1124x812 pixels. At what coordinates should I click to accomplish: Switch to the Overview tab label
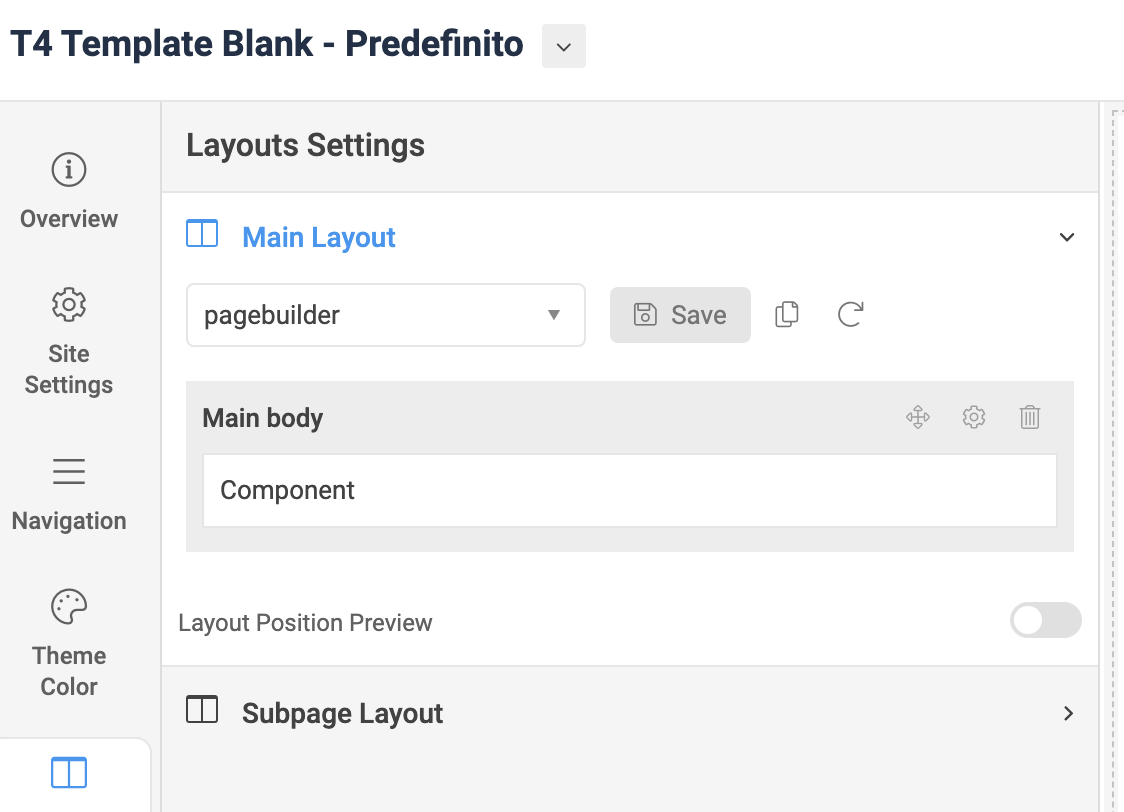tap(69, 219)
